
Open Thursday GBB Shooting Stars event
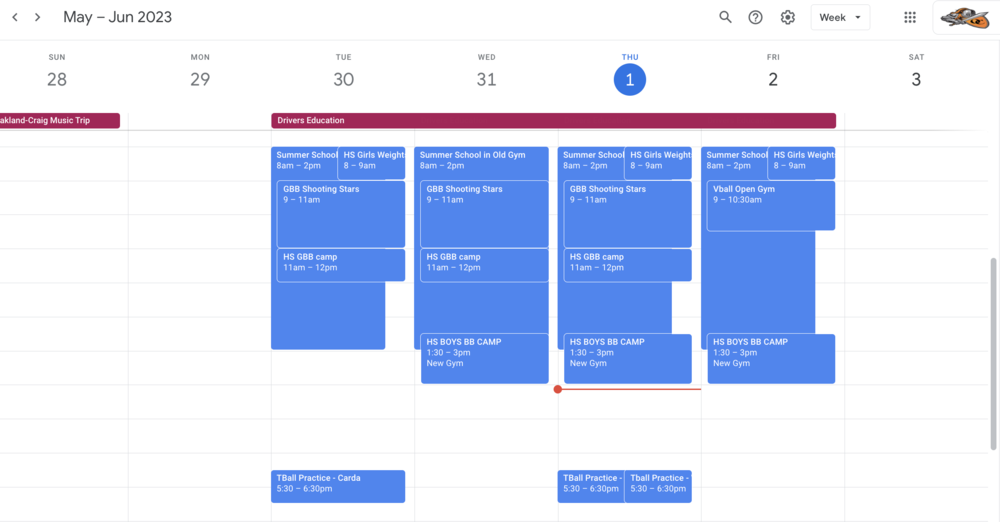pyautogui.click(x=628, y=214)
